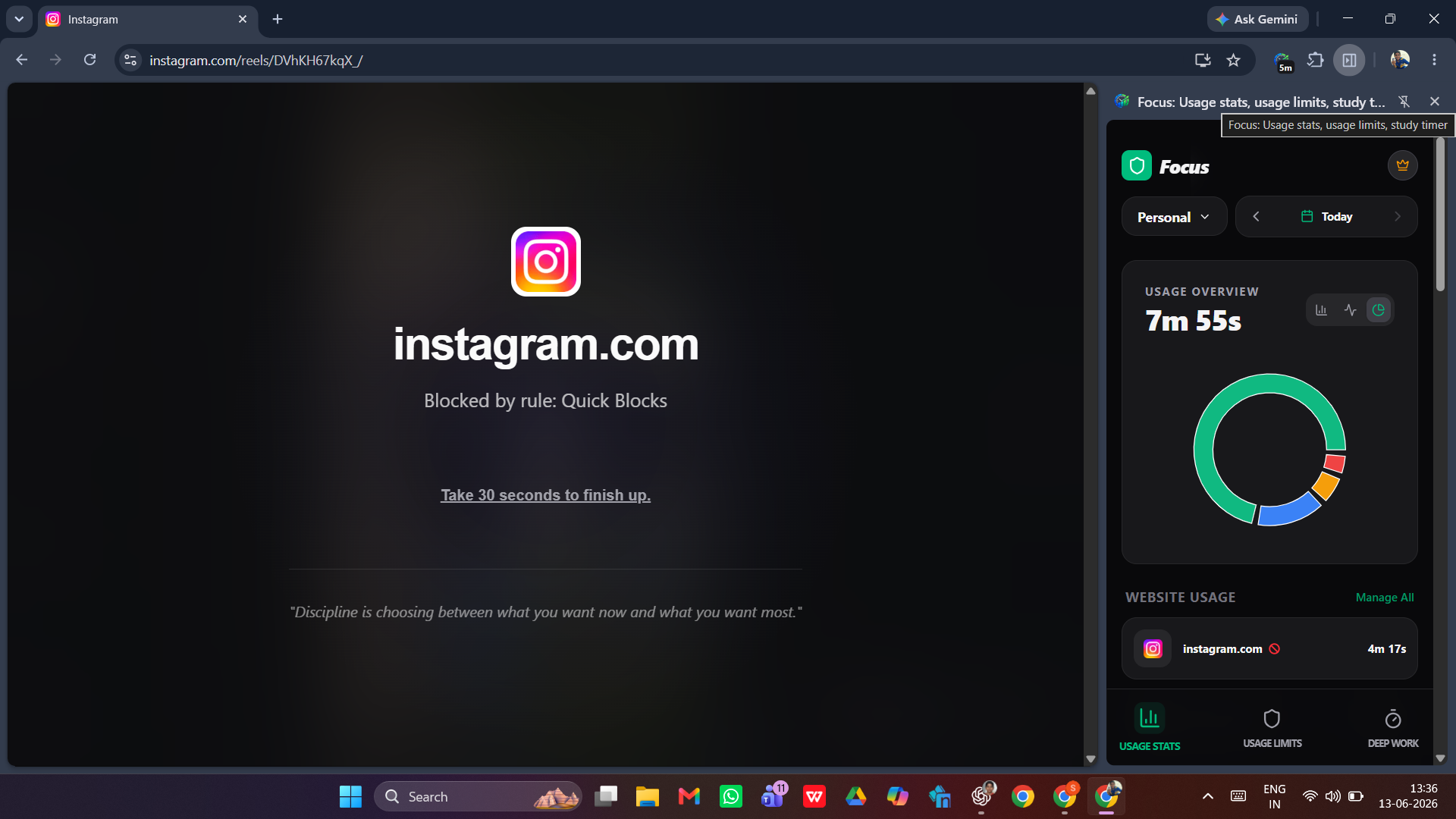Select the orange segment of the donut chart
The image size is (1456, 819).
point(1326,485)
